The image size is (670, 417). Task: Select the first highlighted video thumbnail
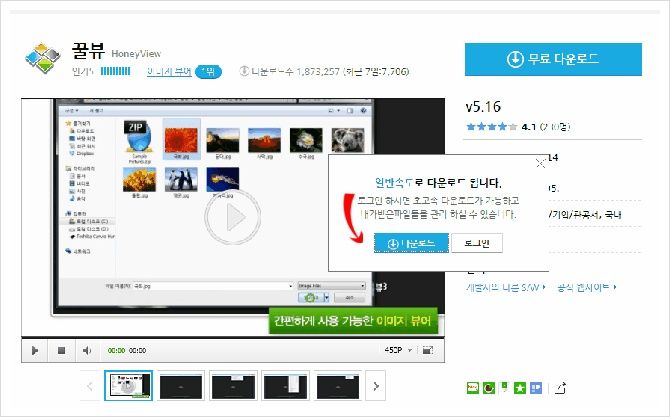coord(129,386)
